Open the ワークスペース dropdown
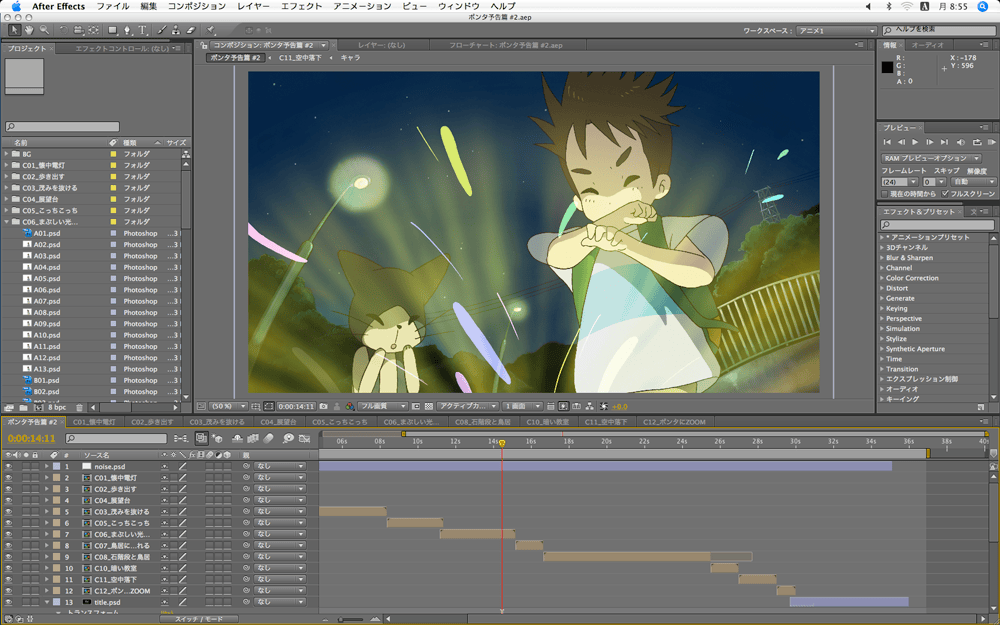Viewport: 1000px width, 625px height. [x=836, y=31]
